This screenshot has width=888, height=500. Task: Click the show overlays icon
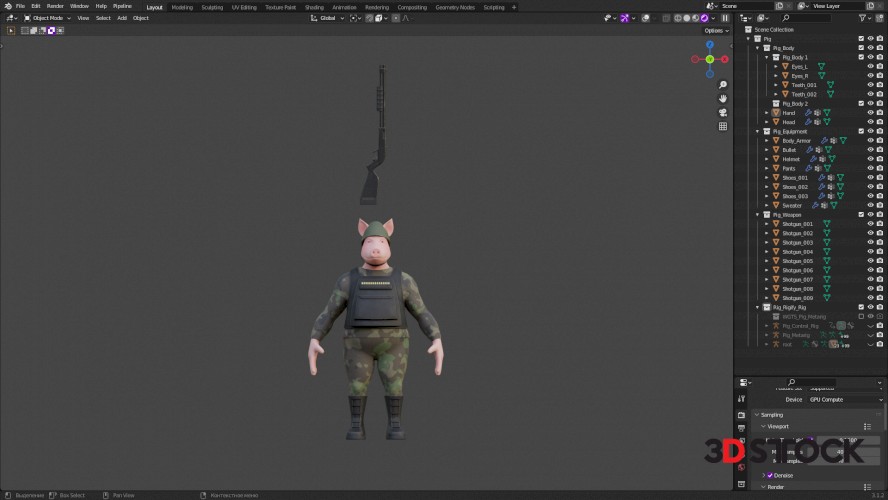click(x=646, y=18)
